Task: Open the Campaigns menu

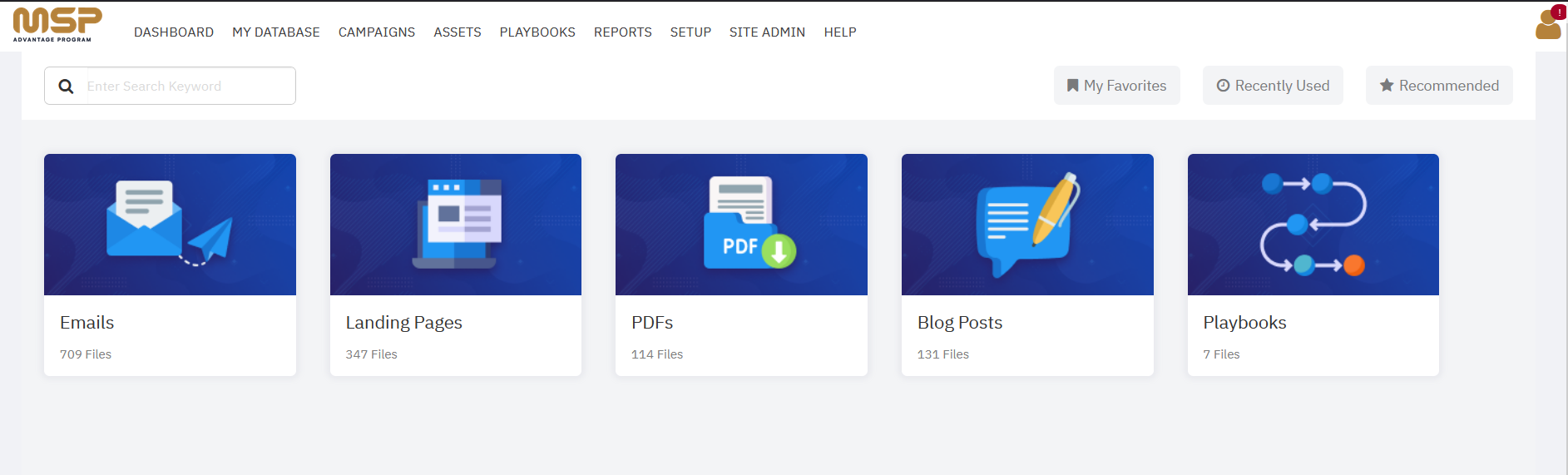Action: (x=377, y=32)
